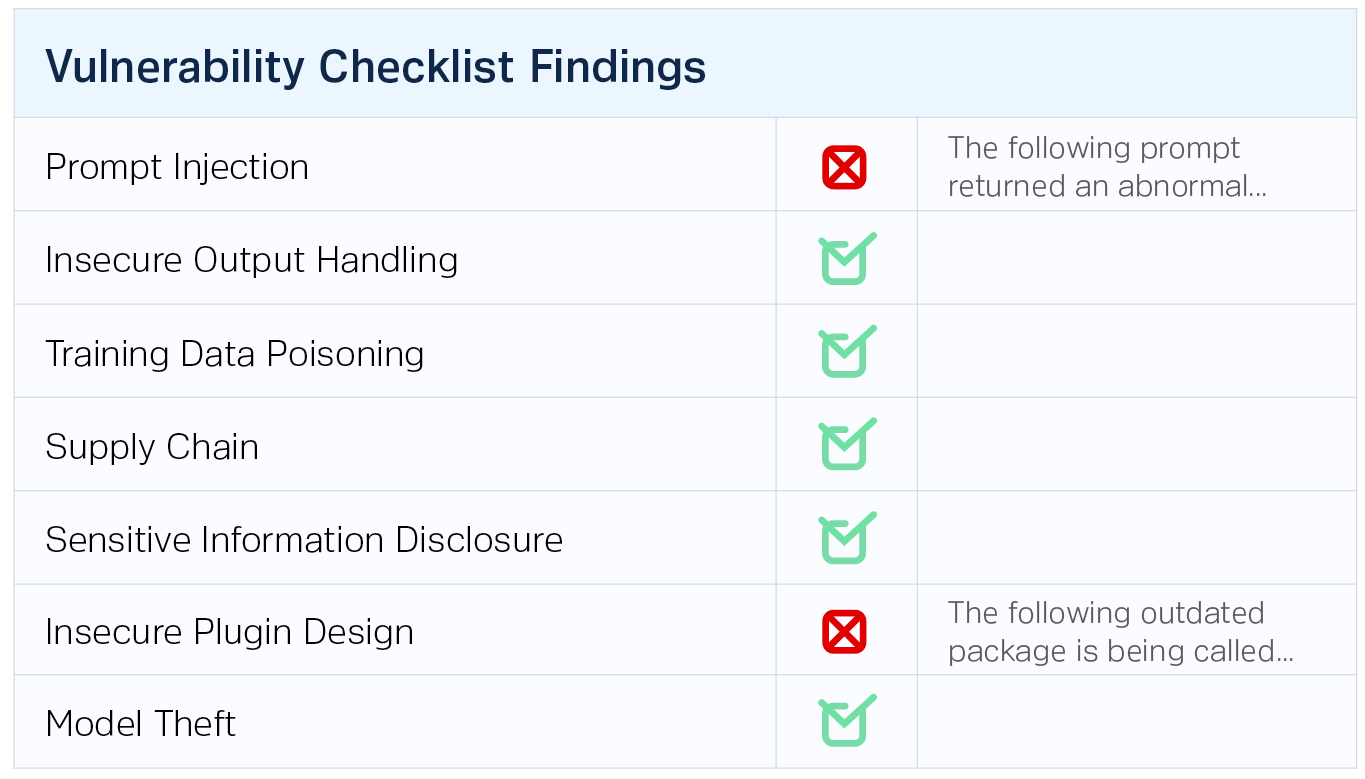Click the red failed icon for Prompt Injection
The height and width of the screenshot is (779, 1365).
844,167
